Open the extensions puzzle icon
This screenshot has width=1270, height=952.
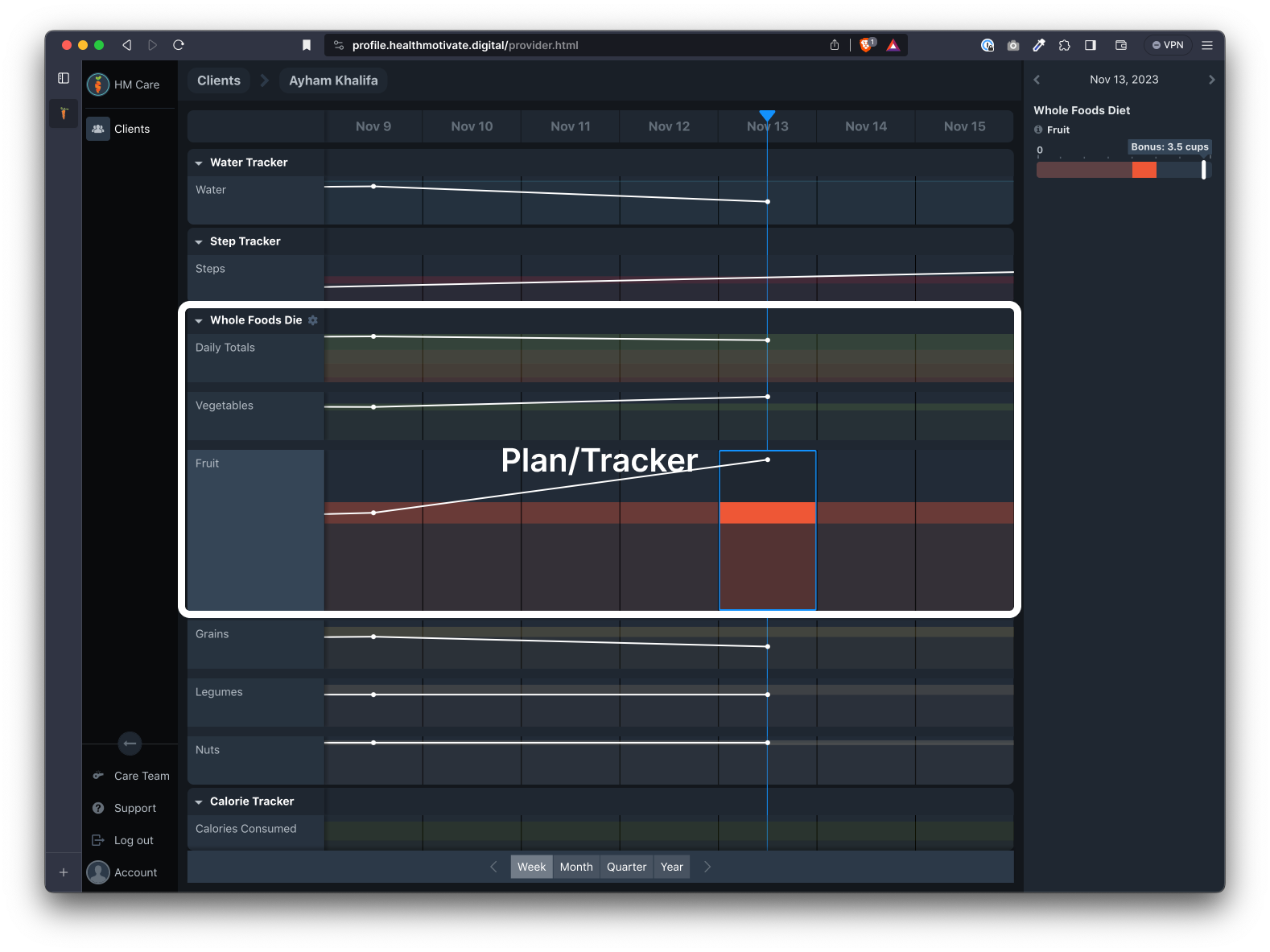coord(1065,45)
